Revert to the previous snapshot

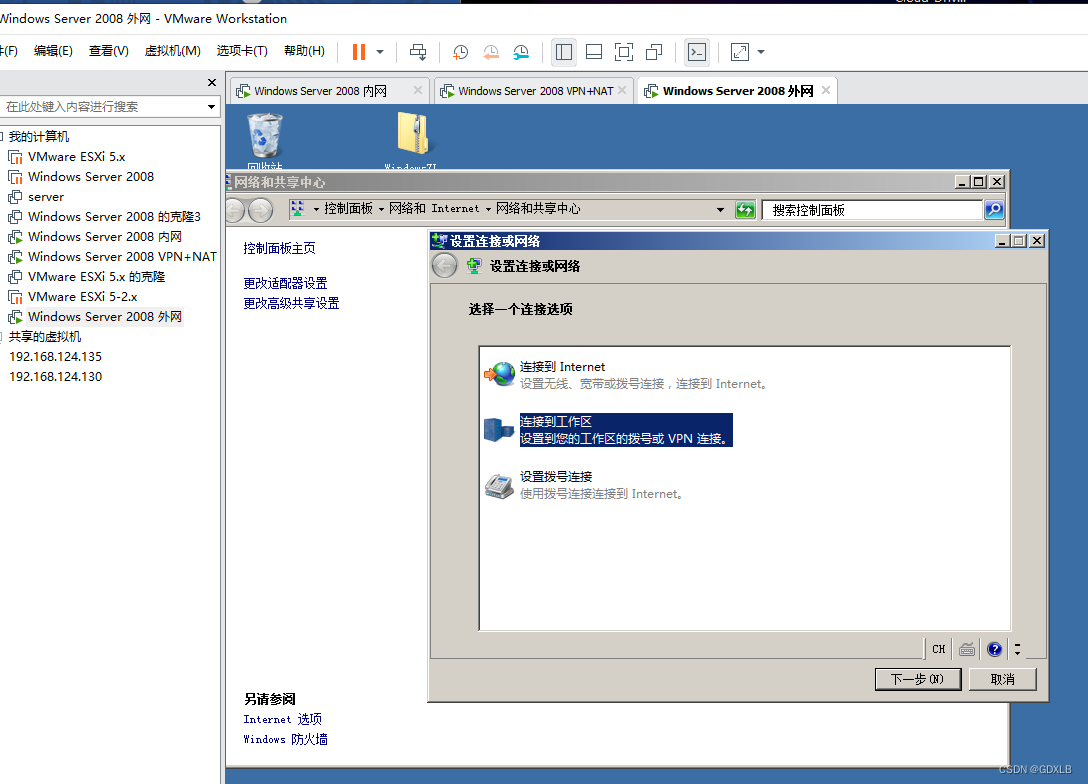[x=491, y=52]
